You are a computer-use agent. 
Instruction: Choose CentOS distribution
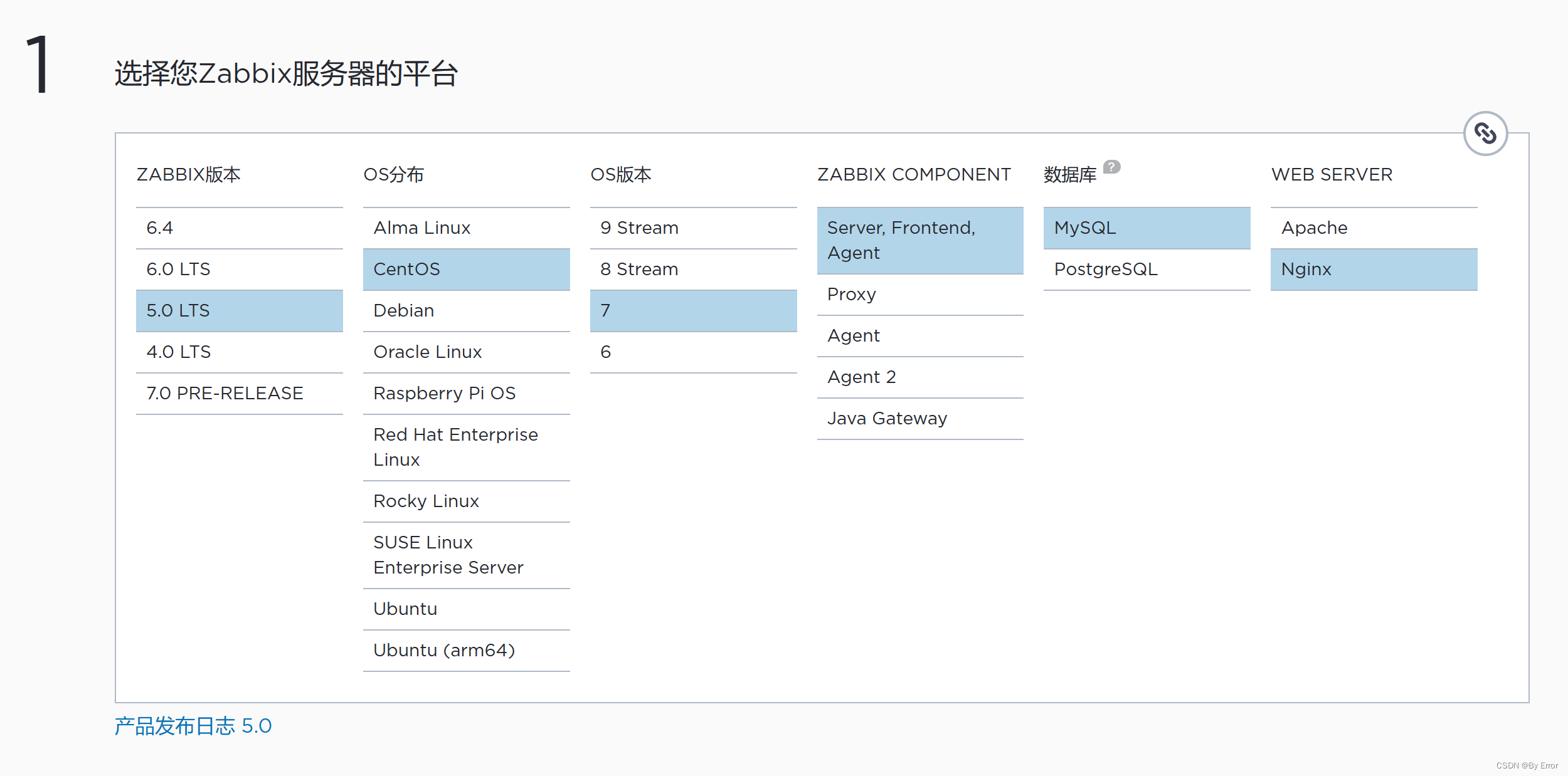coord(467,270)
